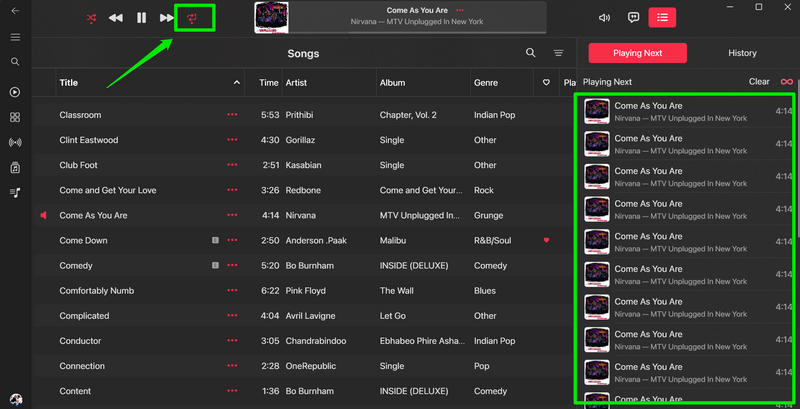Click artist OneRepublic
This screenshot has width=800, height=409.
[x=311, y=366]
